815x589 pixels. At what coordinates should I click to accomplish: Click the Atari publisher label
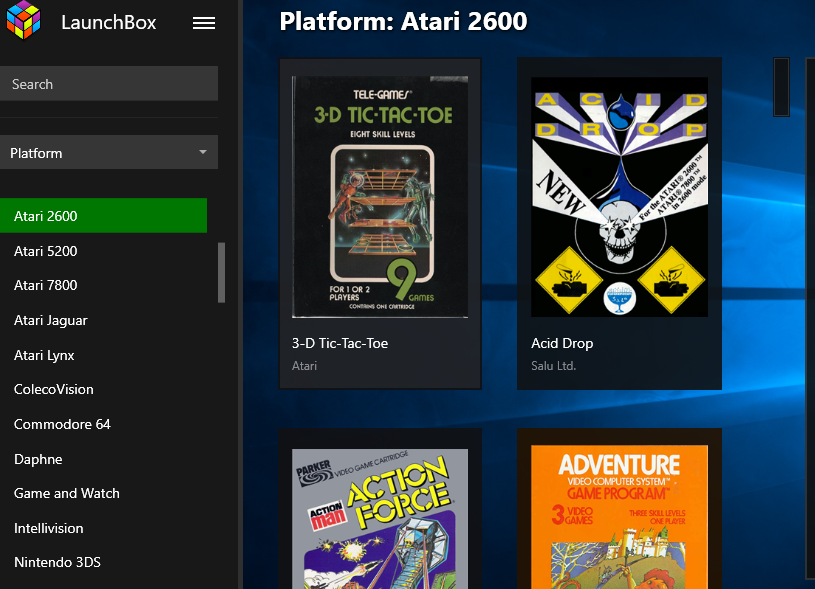pyautogui.click(x=304, y=366)
